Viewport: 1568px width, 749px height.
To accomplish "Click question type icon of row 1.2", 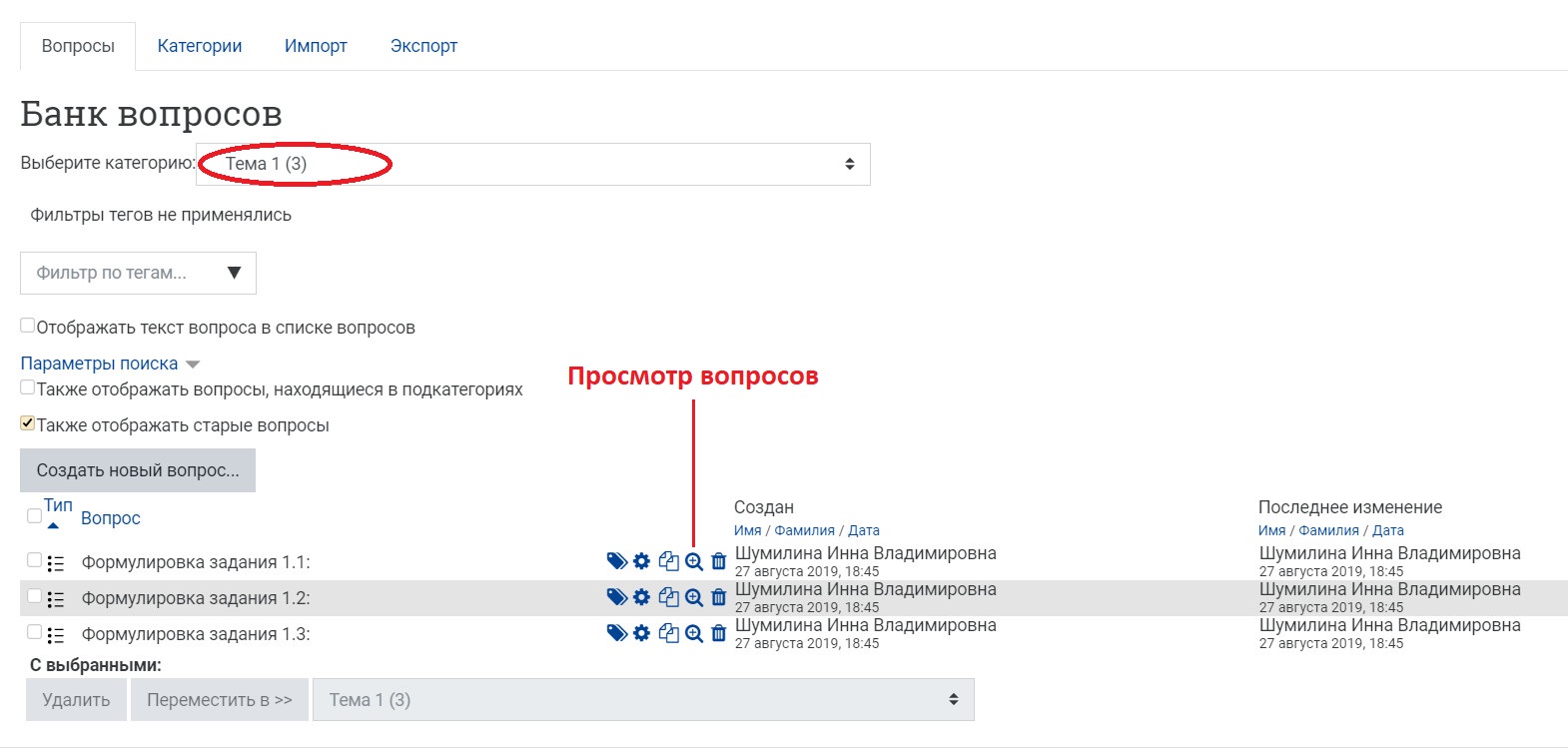I will tap(56, 599).
